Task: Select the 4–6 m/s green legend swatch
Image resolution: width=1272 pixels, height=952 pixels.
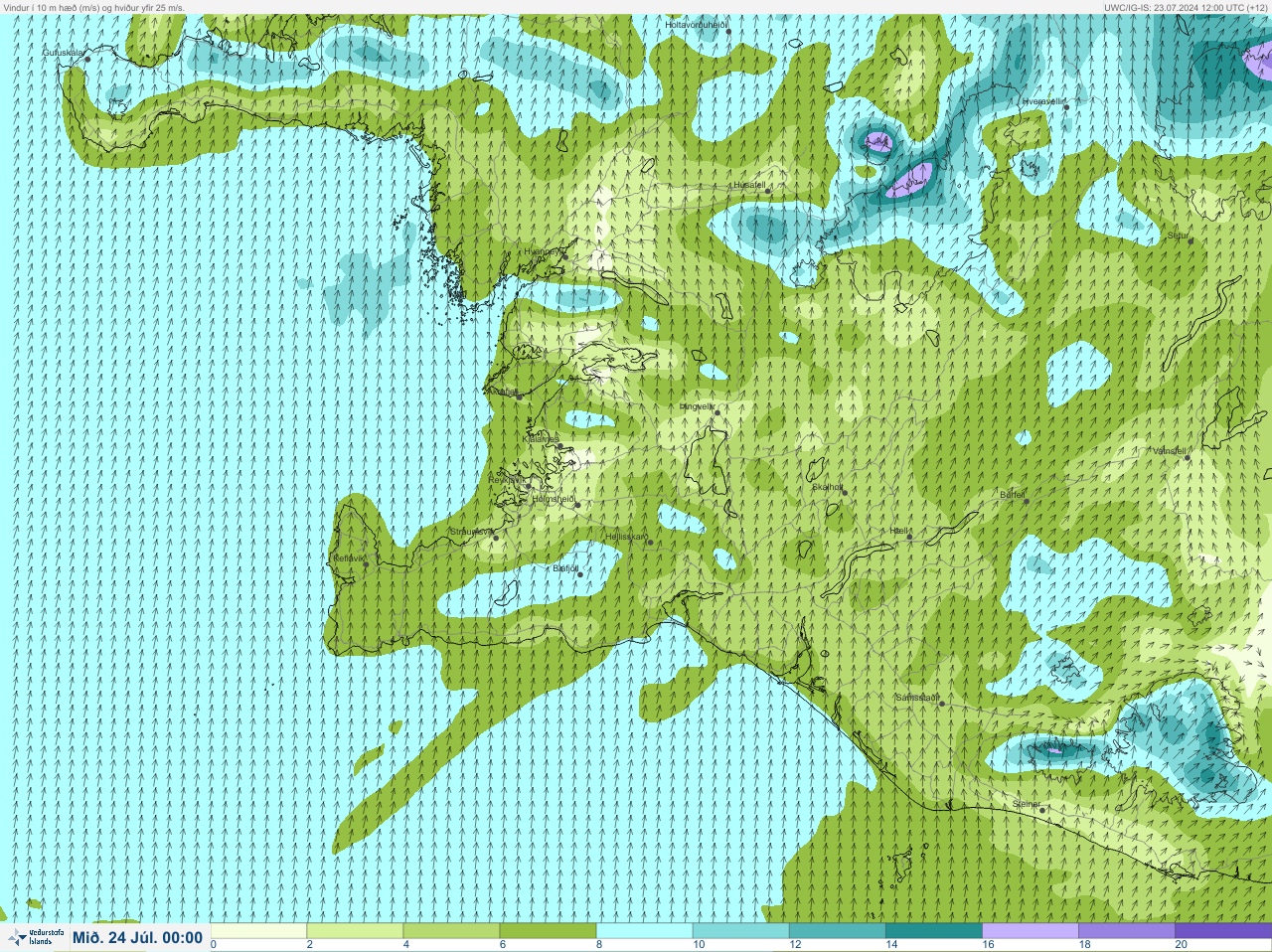Action: point(451,931)
